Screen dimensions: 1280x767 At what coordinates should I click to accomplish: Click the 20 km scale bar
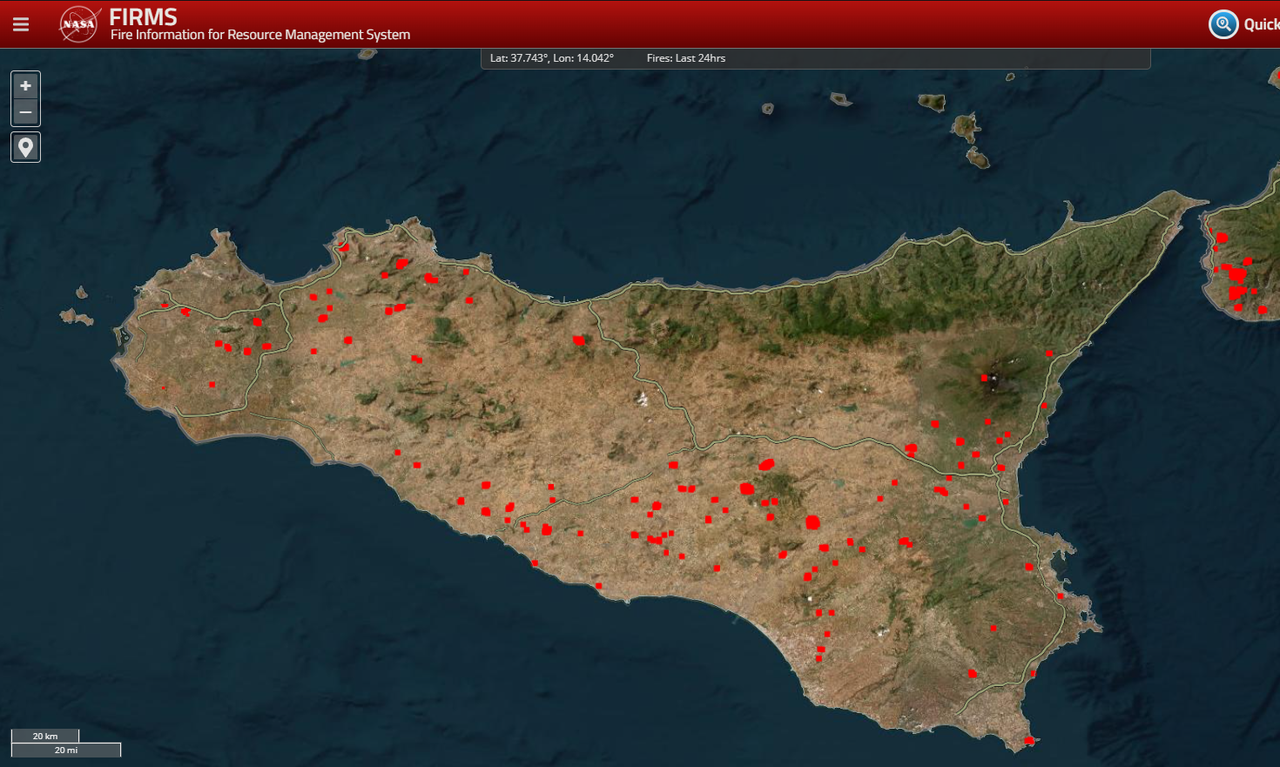pos(45,736)
